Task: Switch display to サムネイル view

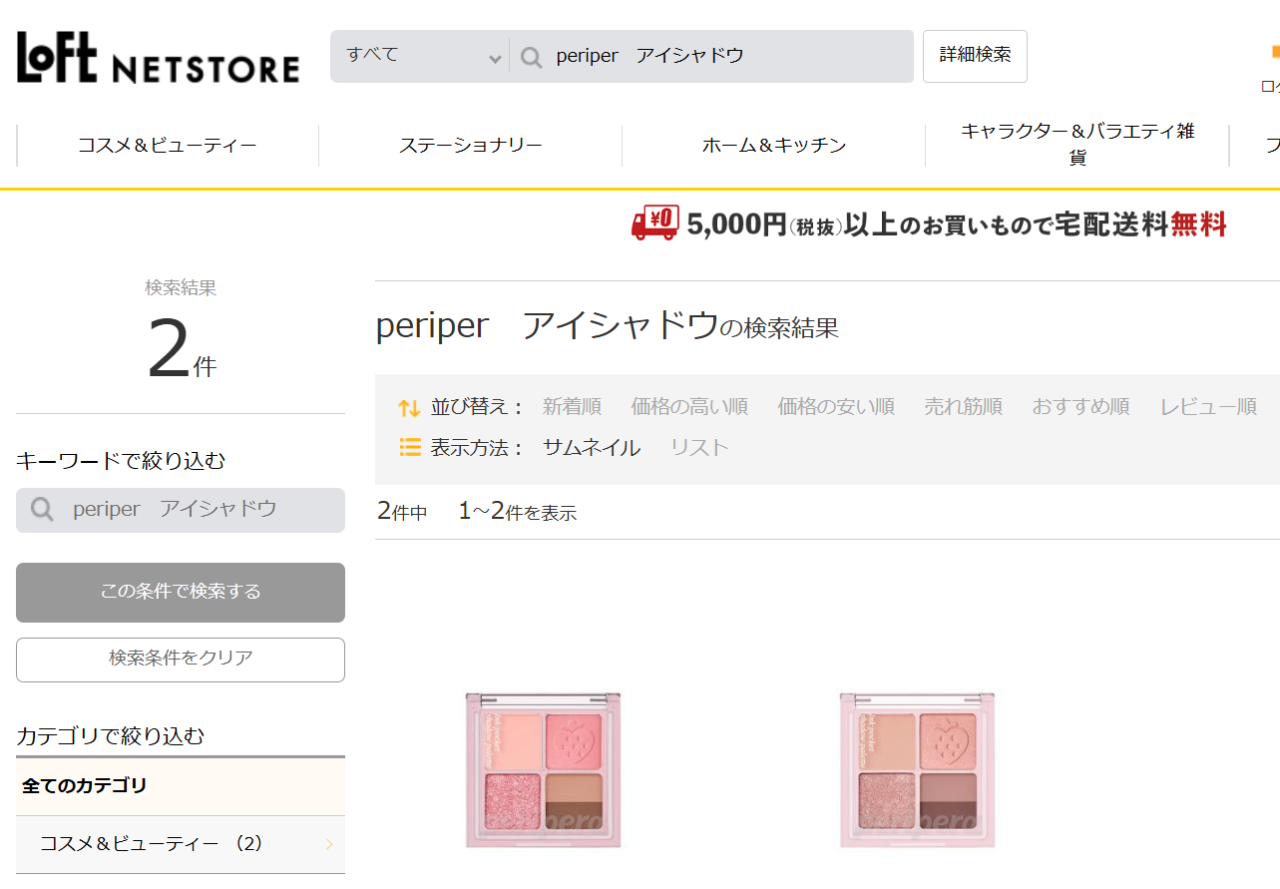Action: [591, 448]
